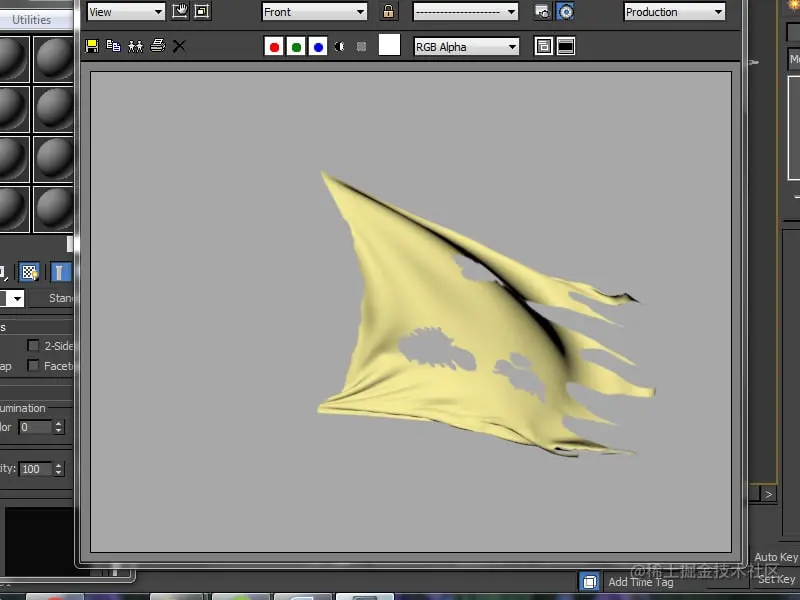Toggle the frame window UI icon

point(565,46)
